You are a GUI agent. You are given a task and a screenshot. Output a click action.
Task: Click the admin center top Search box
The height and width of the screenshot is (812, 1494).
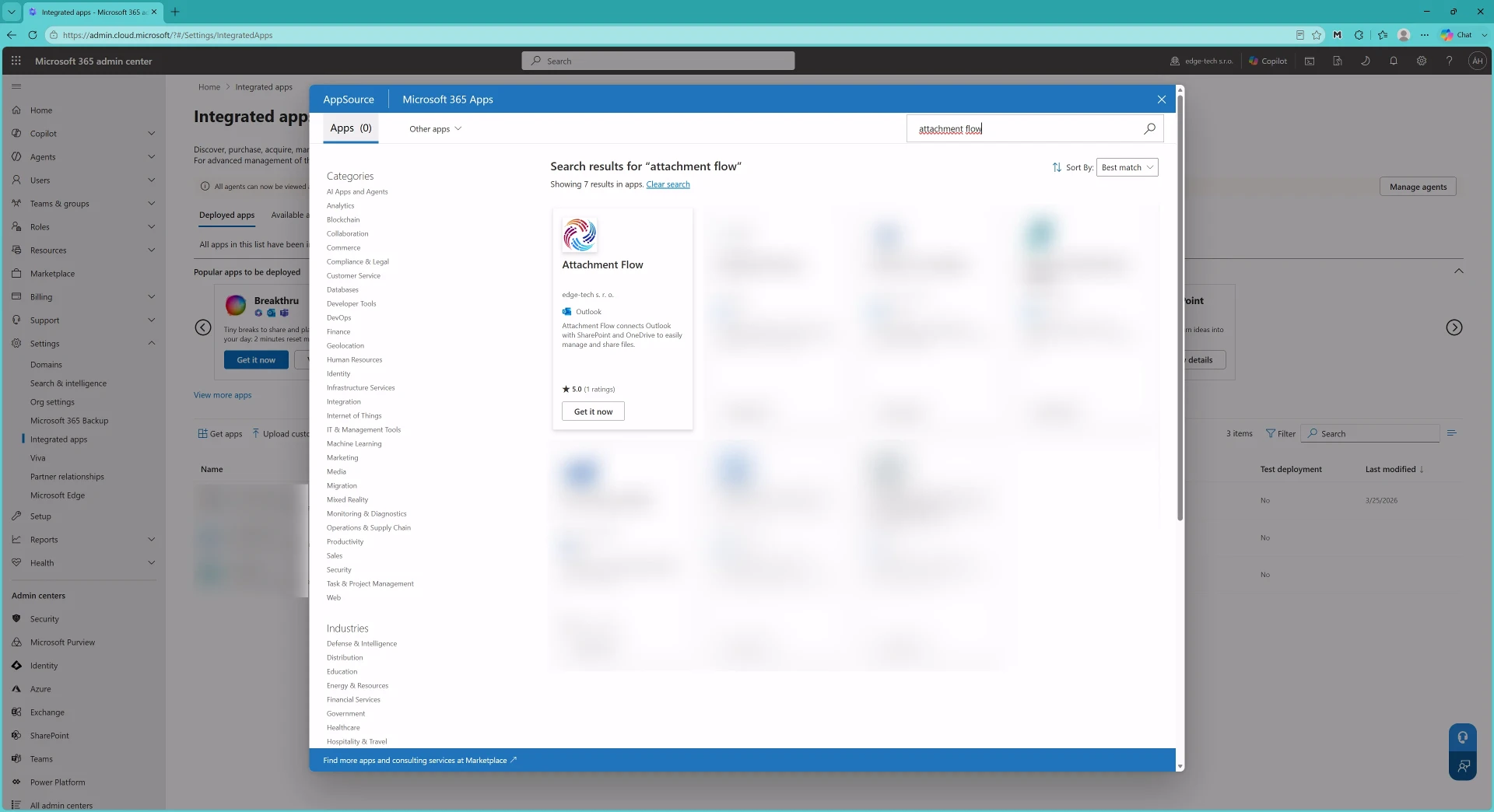point(658,61)
